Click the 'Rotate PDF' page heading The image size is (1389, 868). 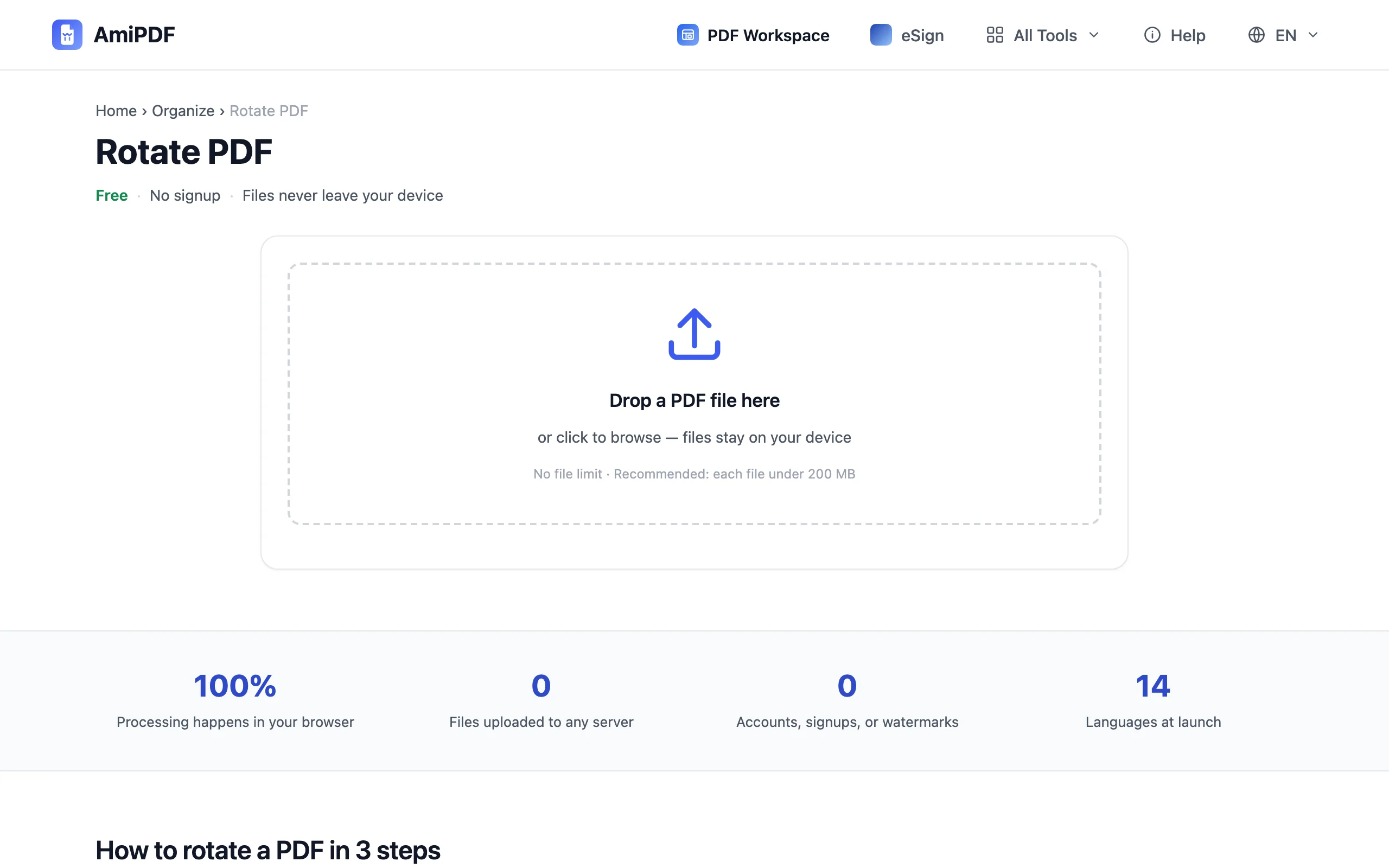(184, 152)
